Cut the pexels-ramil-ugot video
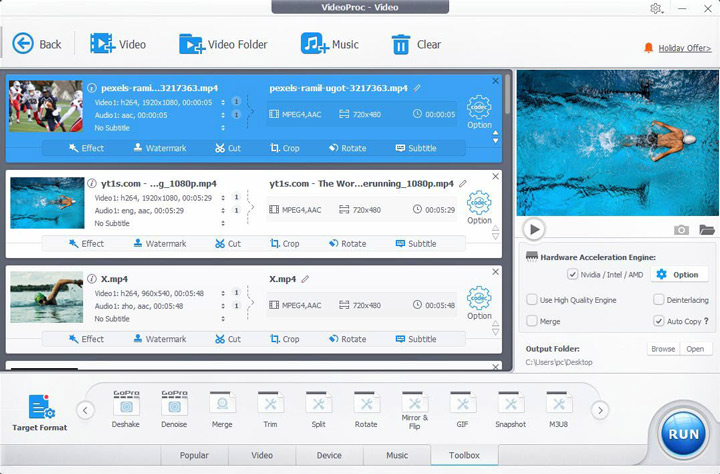This screenshot has width=720, height=474. point(228,148)
